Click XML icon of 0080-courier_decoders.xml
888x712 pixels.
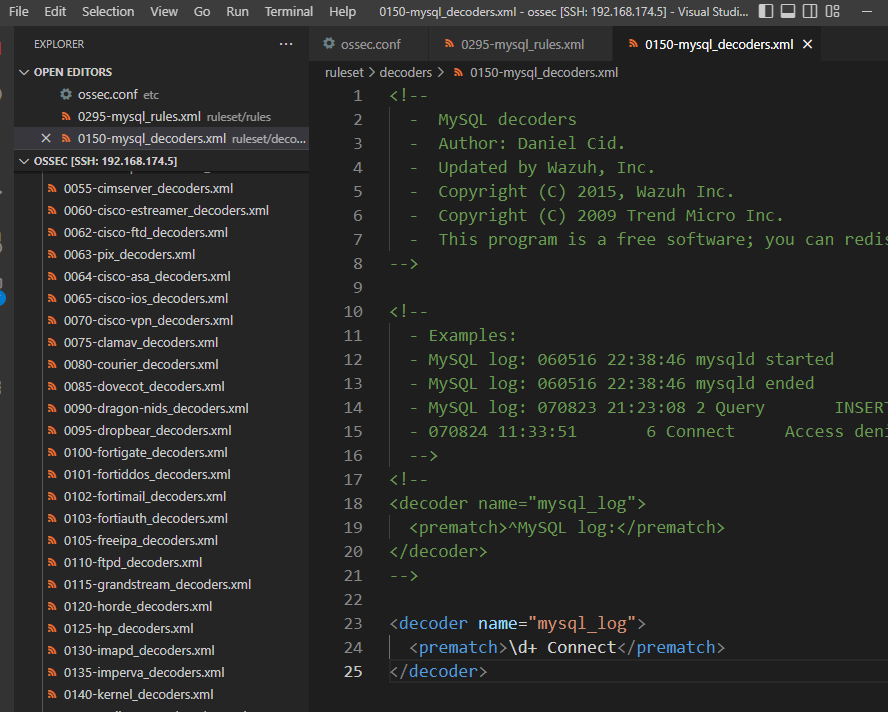click(52, 364)
